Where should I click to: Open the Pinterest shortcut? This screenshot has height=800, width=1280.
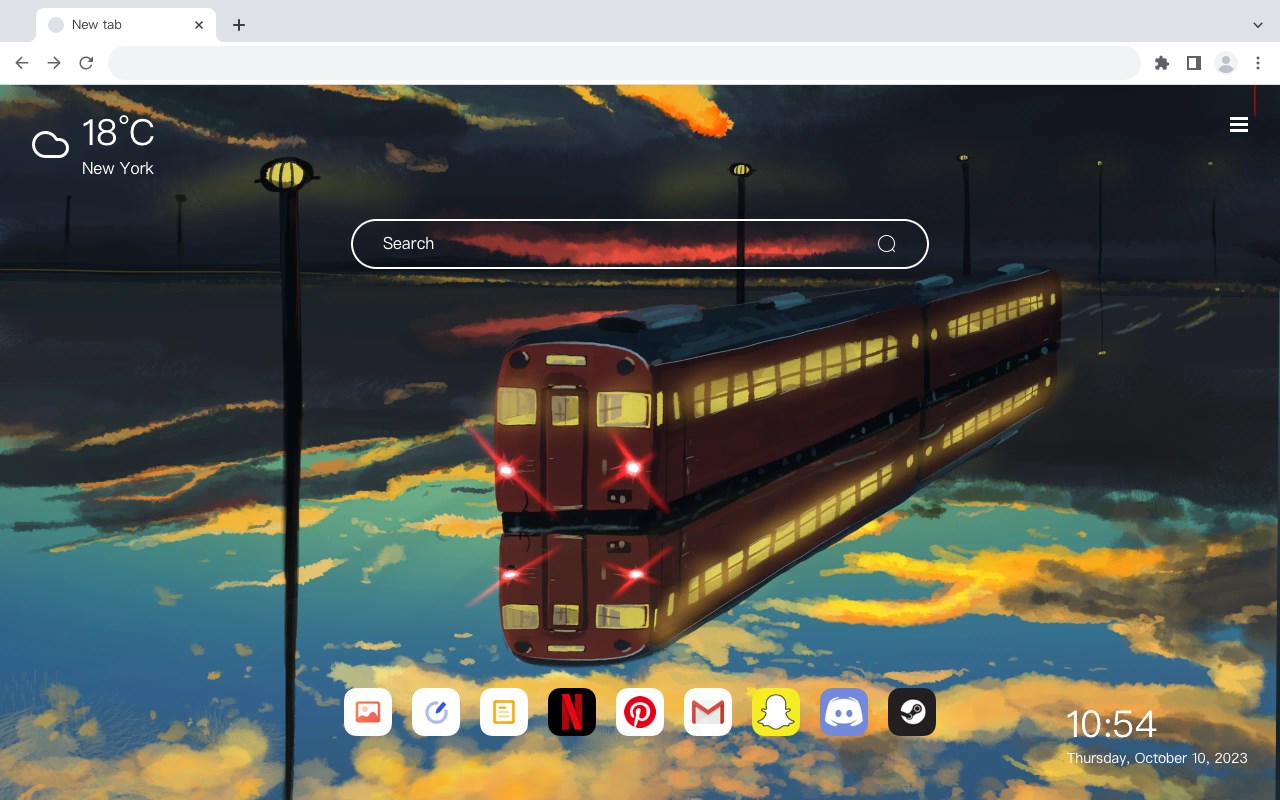[640, 712]
